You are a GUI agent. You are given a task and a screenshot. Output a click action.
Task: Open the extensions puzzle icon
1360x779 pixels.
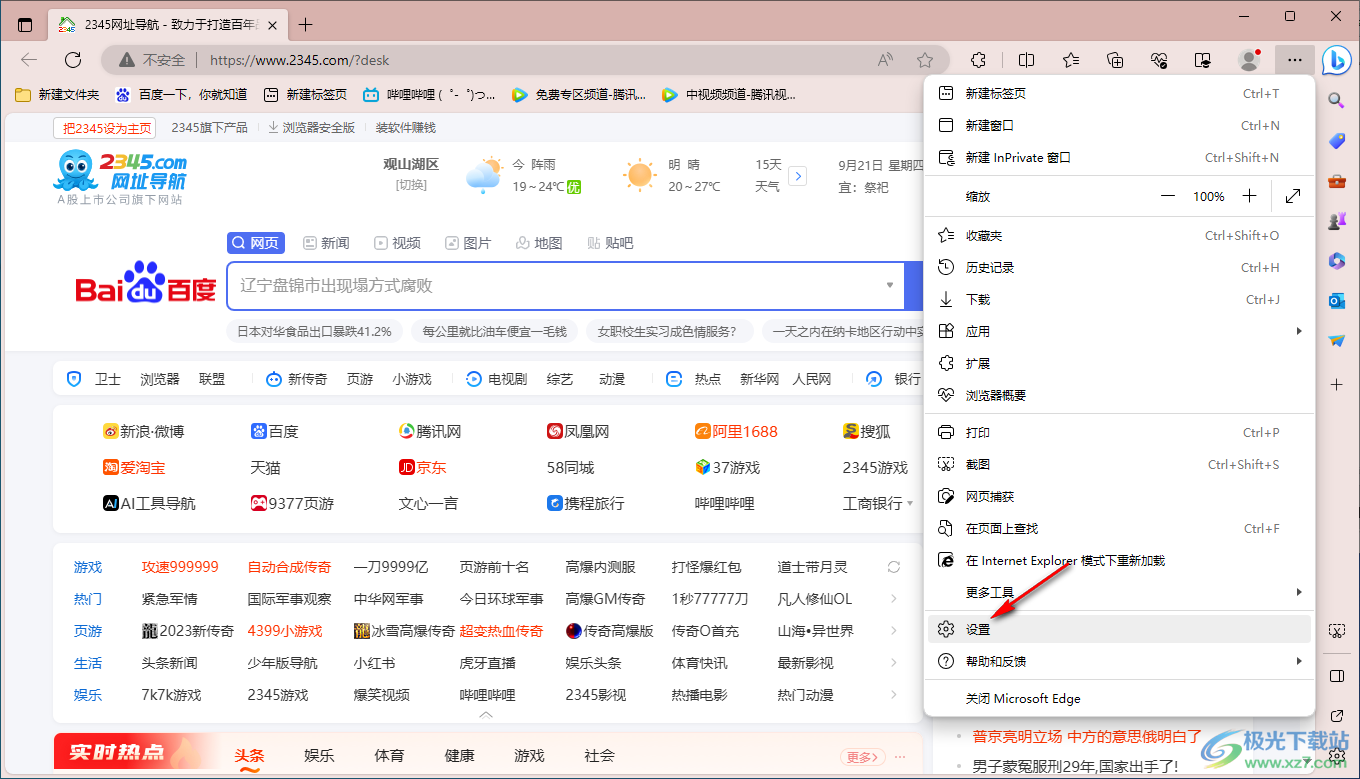tap(980, 60)
